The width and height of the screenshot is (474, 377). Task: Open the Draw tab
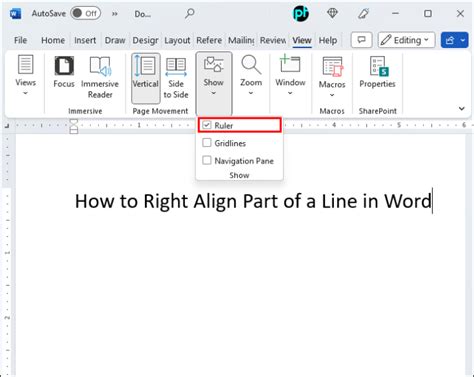coord(115,40)
